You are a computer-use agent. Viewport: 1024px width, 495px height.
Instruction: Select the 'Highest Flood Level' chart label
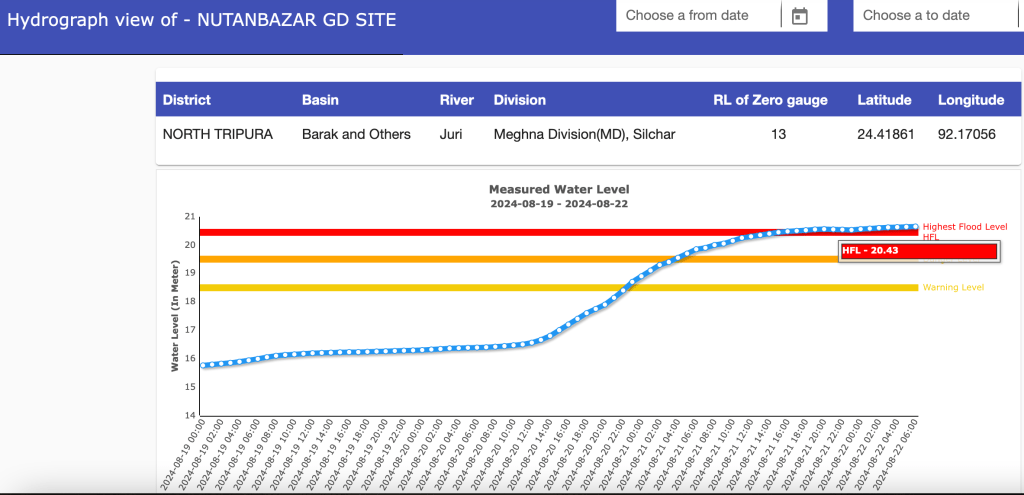964,227
